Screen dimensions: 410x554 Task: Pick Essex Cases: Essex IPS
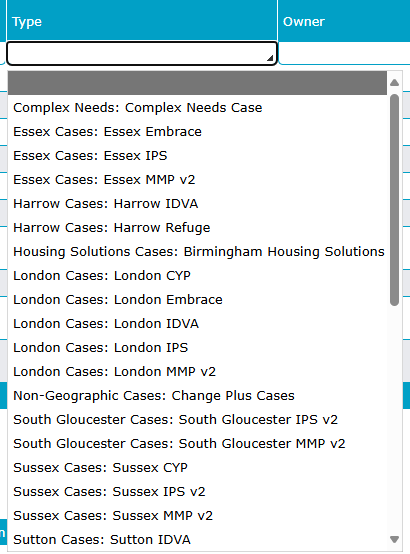coord(198,155)
